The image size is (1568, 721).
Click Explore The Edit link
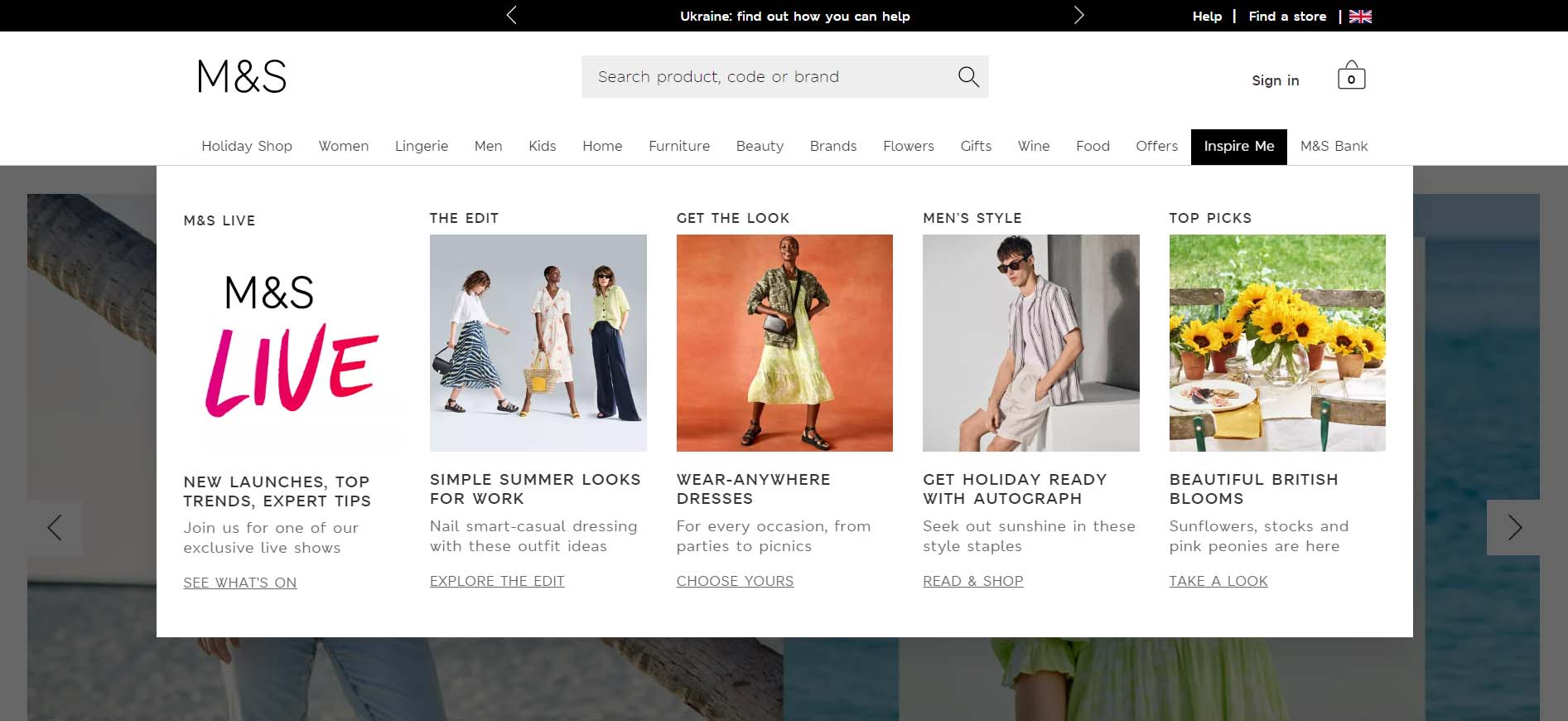[497, 581]
